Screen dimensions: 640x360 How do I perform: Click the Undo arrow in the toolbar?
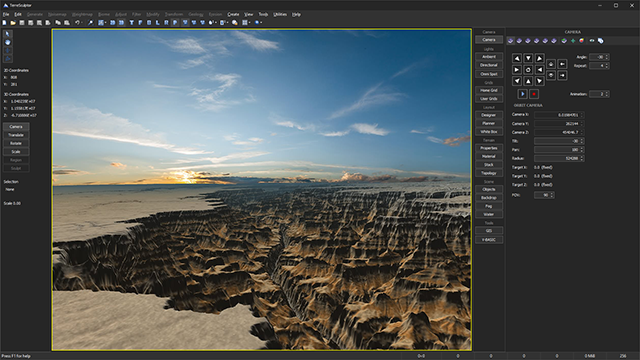click(x=77, y=23)
